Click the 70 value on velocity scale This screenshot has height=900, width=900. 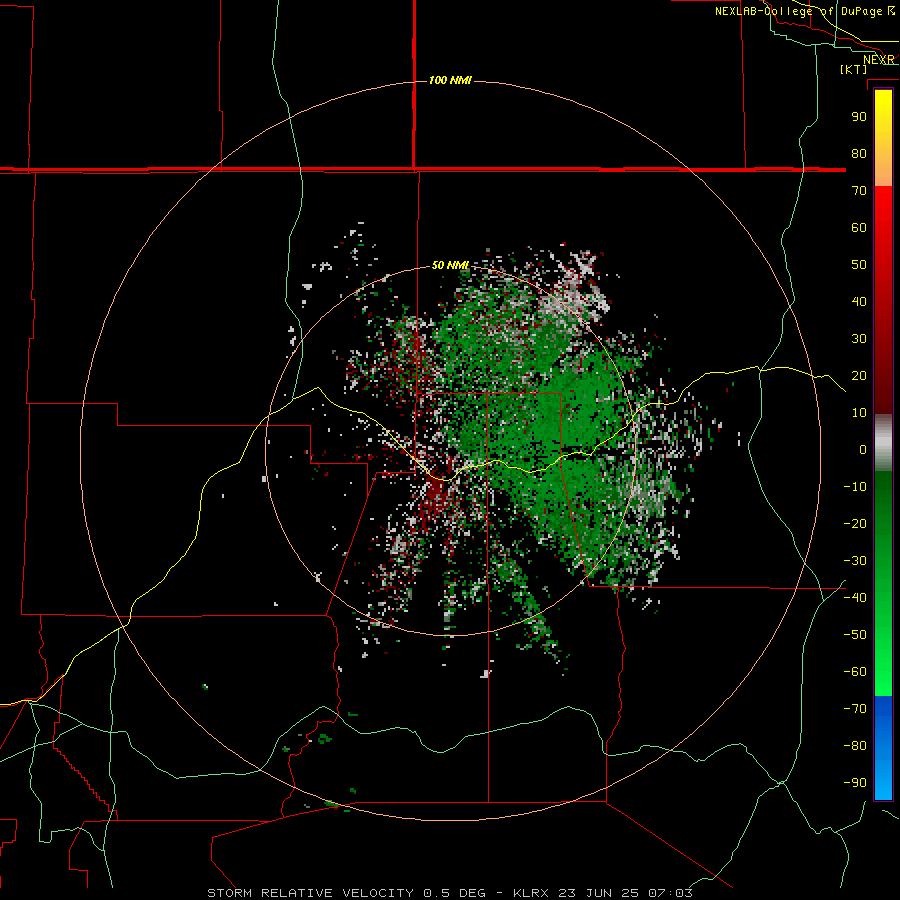point(859,191)
